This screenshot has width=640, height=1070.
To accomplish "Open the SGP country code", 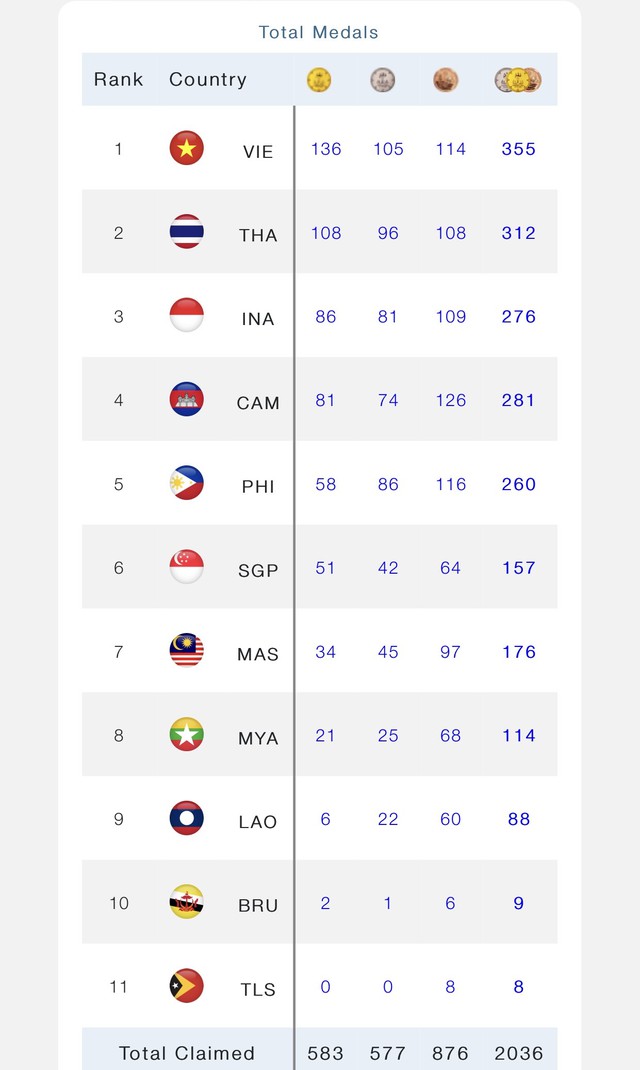I will point(258,570).
